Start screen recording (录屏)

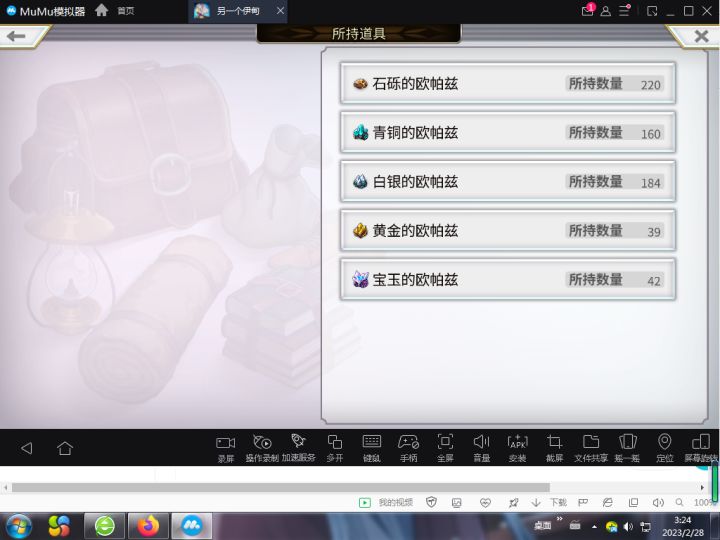225,448
